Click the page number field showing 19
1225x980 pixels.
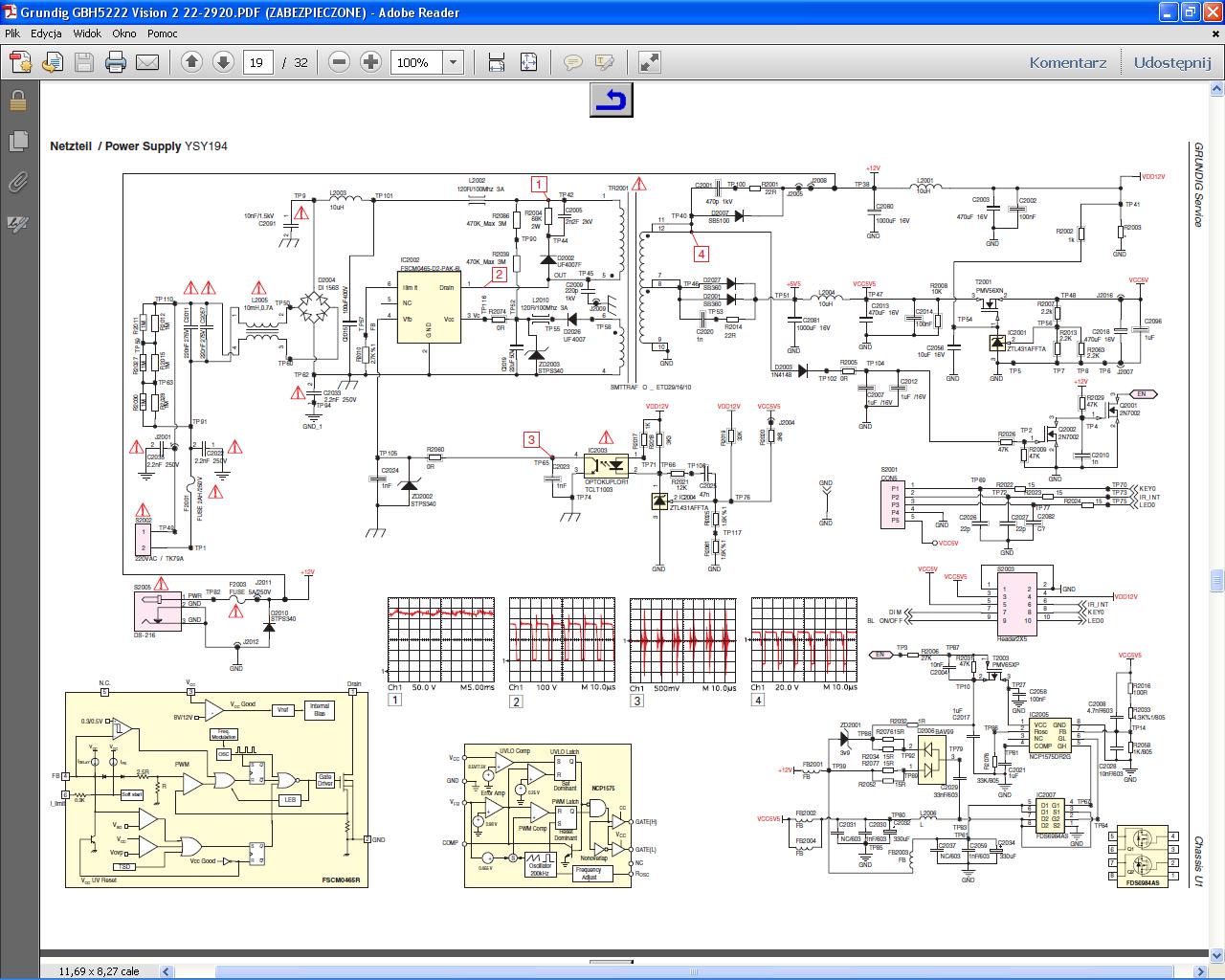pyautogui.click(x=256, y=62)
